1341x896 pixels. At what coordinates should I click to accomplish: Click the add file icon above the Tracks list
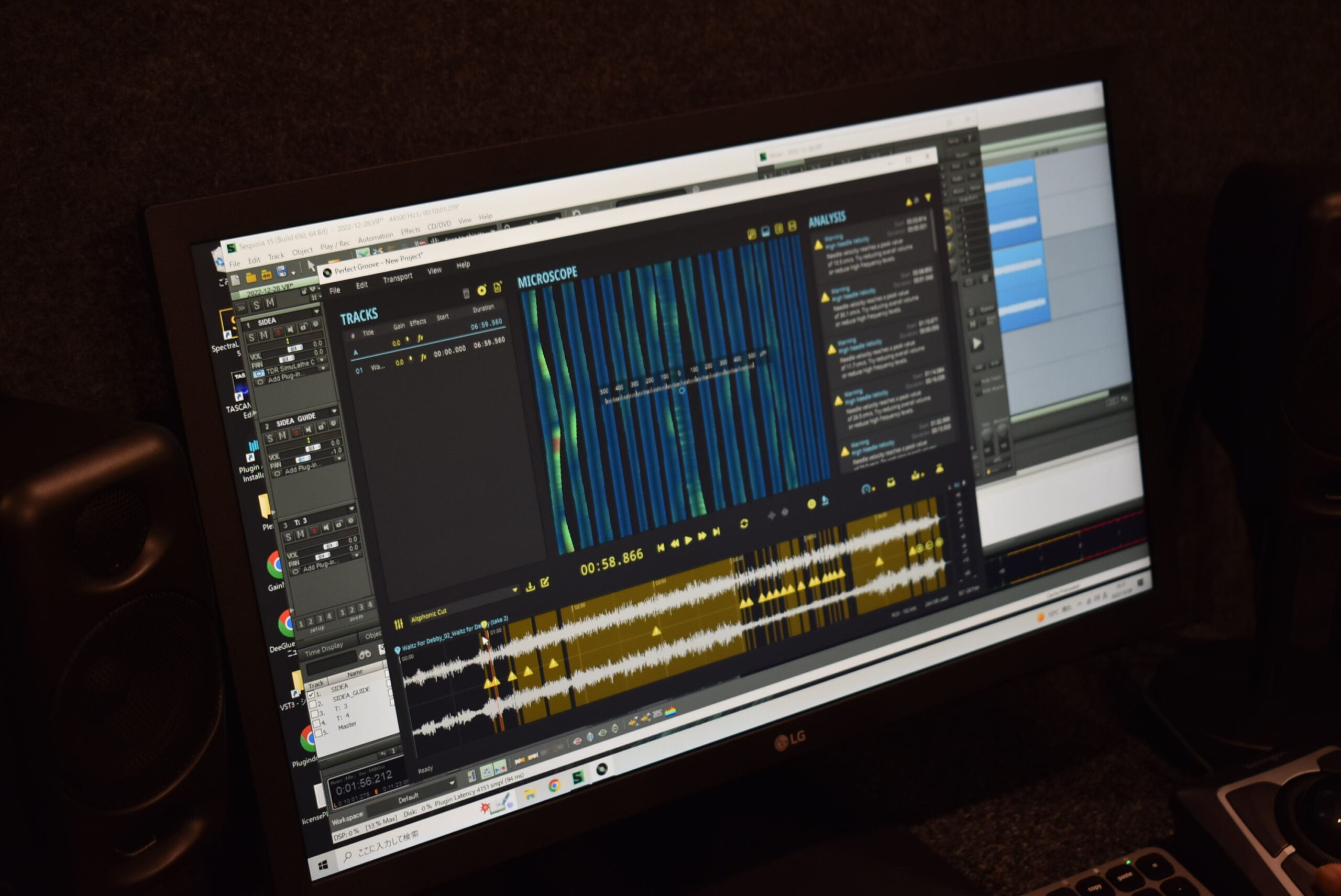[x=497, y=286]
